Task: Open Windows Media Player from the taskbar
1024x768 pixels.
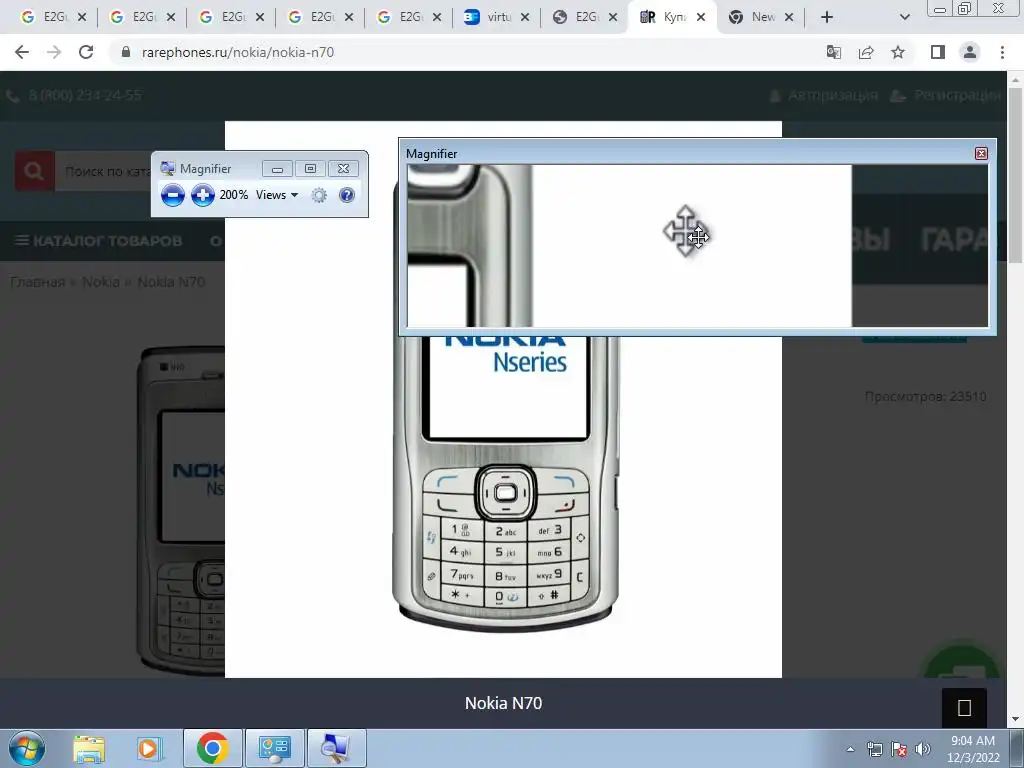Action: (x=148, y=748)
